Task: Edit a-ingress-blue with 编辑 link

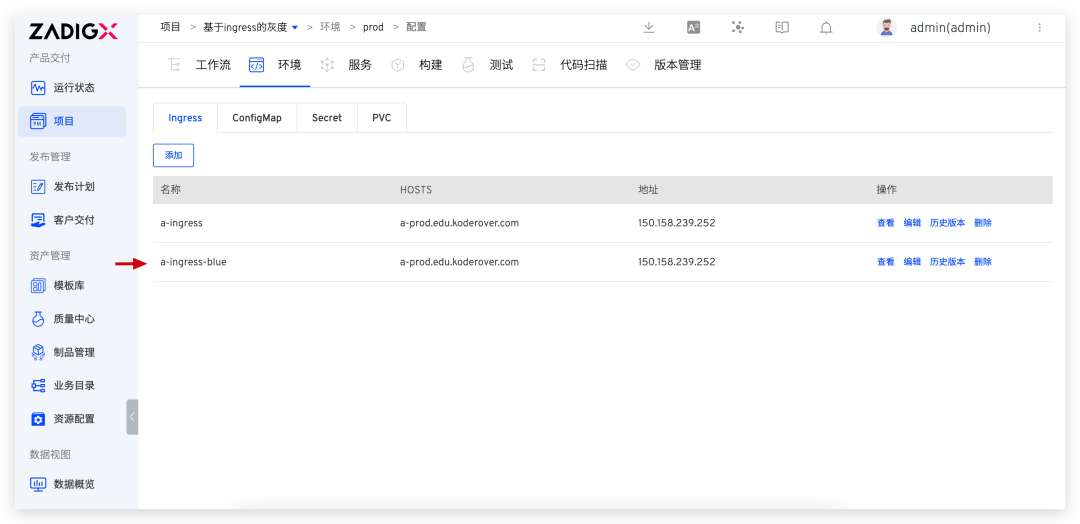Action: pos(912,262)
